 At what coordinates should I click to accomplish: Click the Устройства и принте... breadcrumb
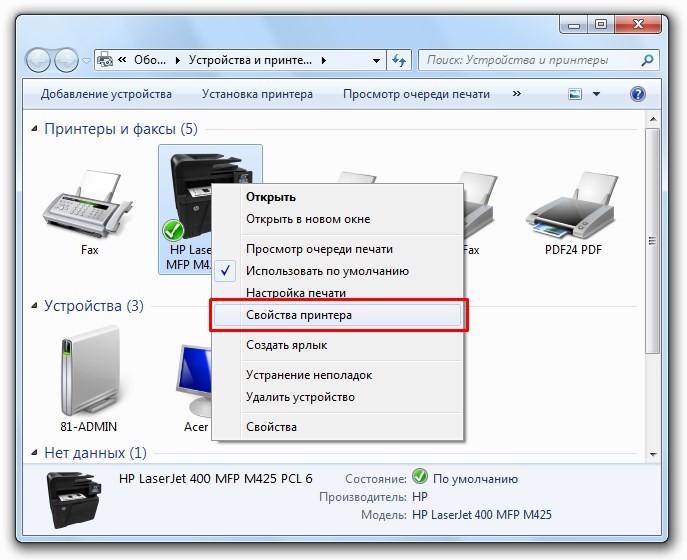point(250,60)
